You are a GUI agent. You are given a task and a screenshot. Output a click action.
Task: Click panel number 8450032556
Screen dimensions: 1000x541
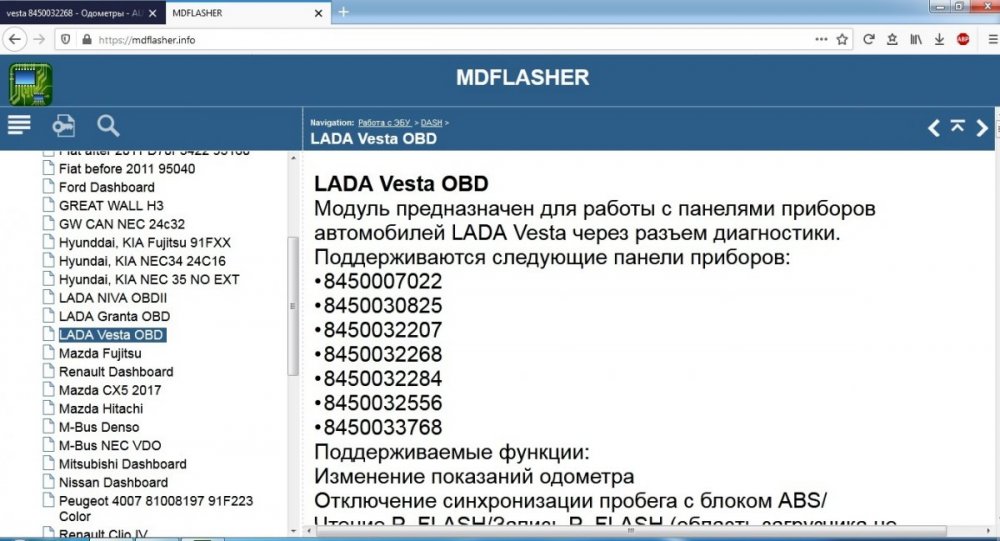click(383, 403)
